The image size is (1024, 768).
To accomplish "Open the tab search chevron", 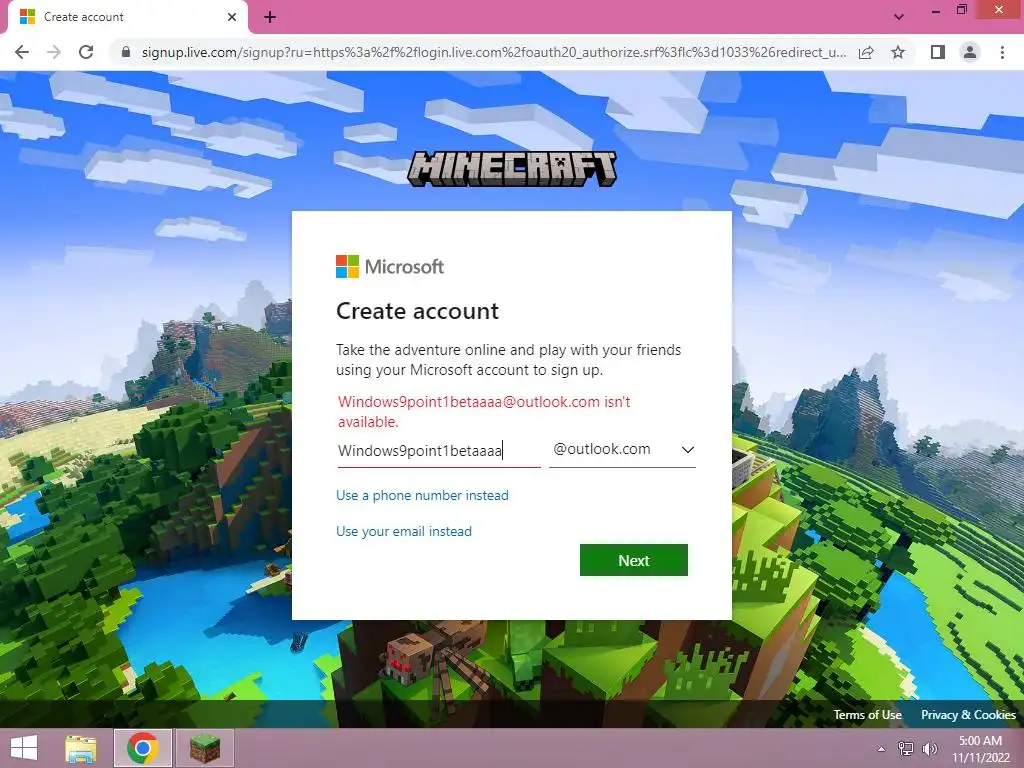I will [899, 17].
